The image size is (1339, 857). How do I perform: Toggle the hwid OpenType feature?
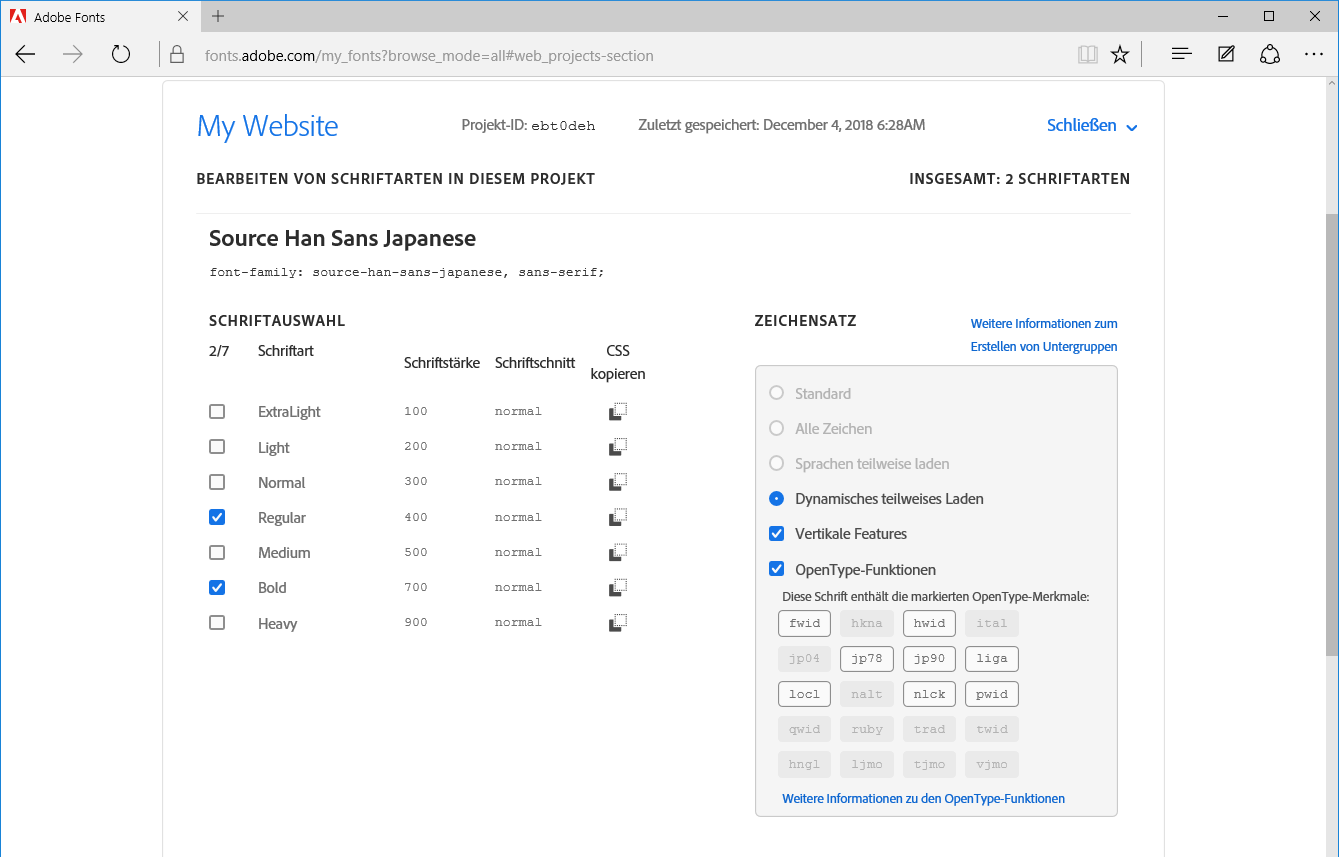(x=929, y=623)
